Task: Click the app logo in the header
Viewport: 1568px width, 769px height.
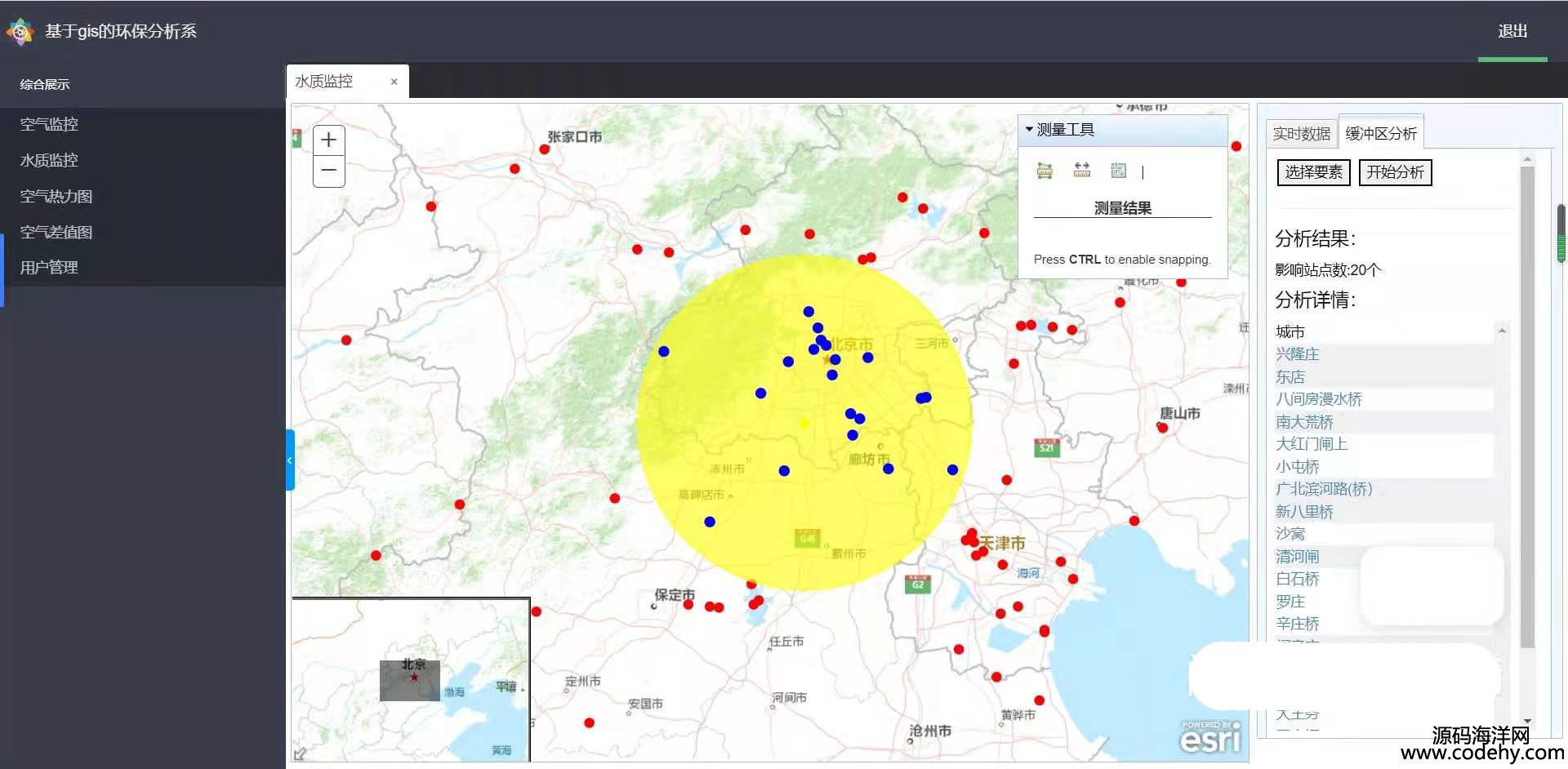Action: 20,32
